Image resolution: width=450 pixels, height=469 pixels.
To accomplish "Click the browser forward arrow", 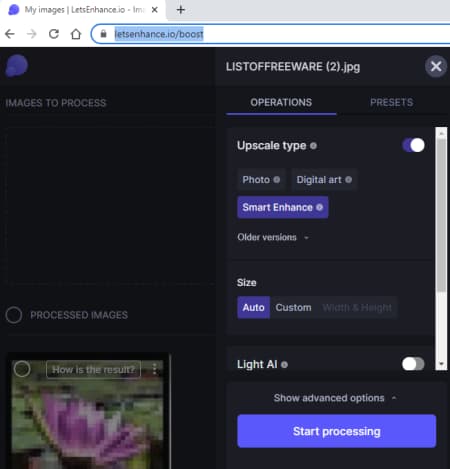I will [31, 34].
